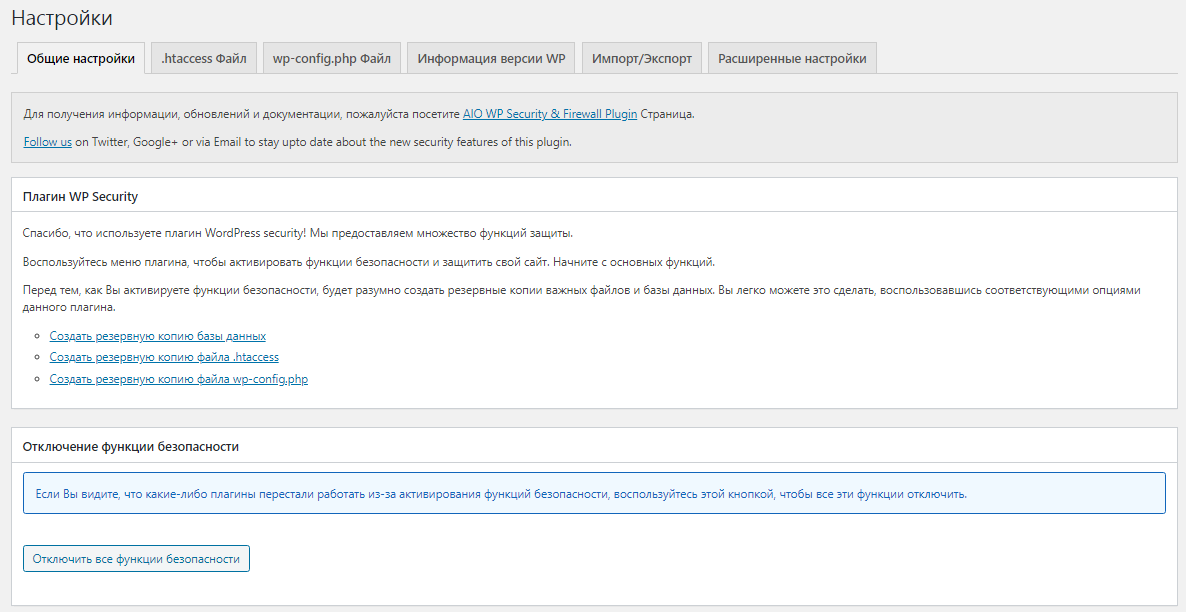Follow the .htaccess file backup link
This screenshot has width=1186, height=612.
[x=164, y=357]
